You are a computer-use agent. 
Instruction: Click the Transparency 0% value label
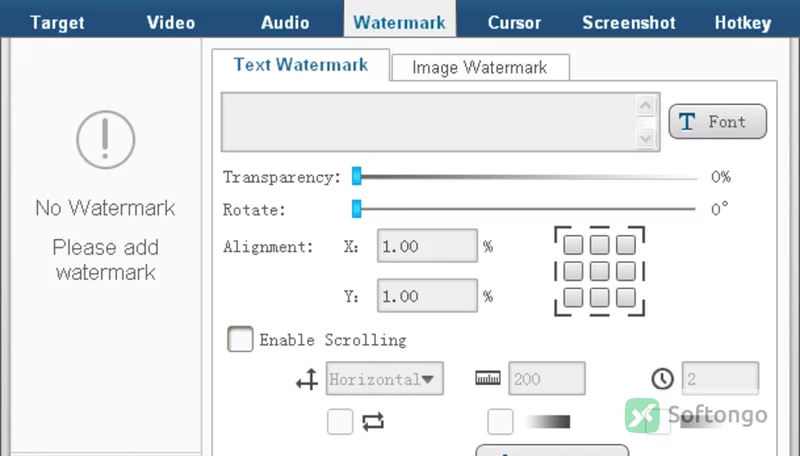(720, 177)
